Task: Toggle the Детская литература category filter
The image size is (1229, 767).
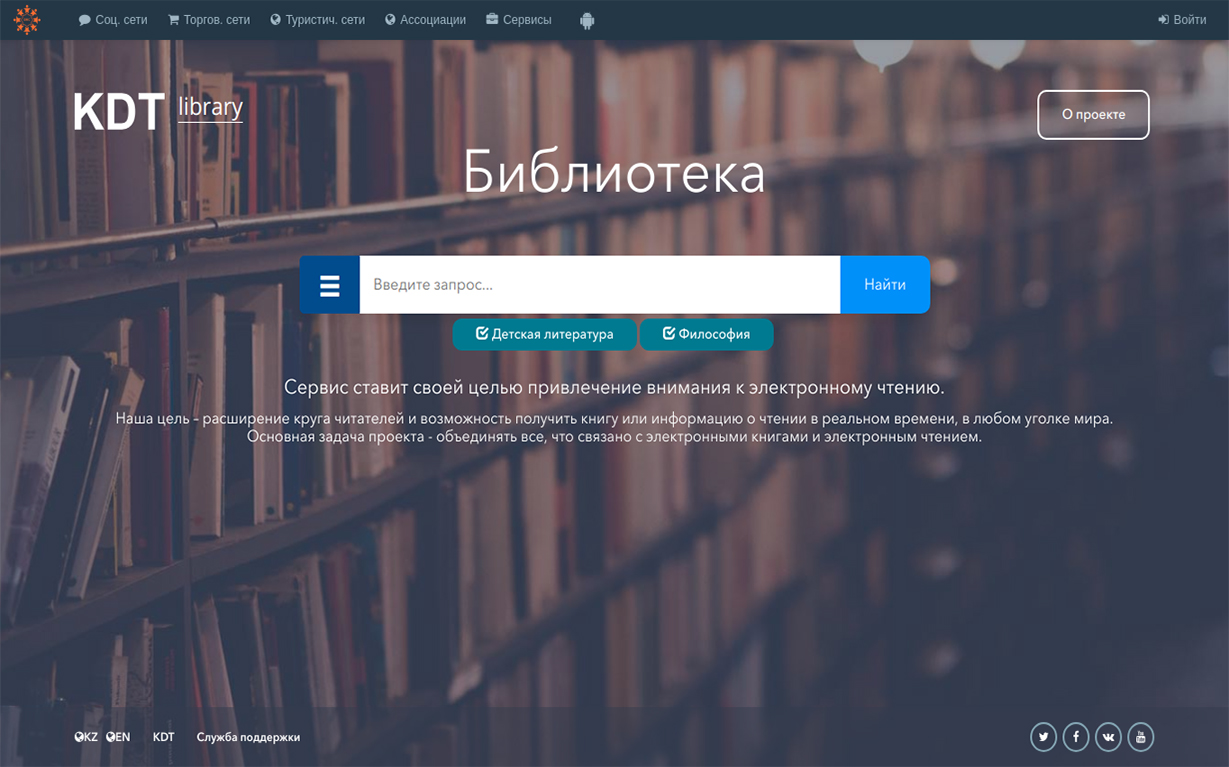Action: (544, 334)
